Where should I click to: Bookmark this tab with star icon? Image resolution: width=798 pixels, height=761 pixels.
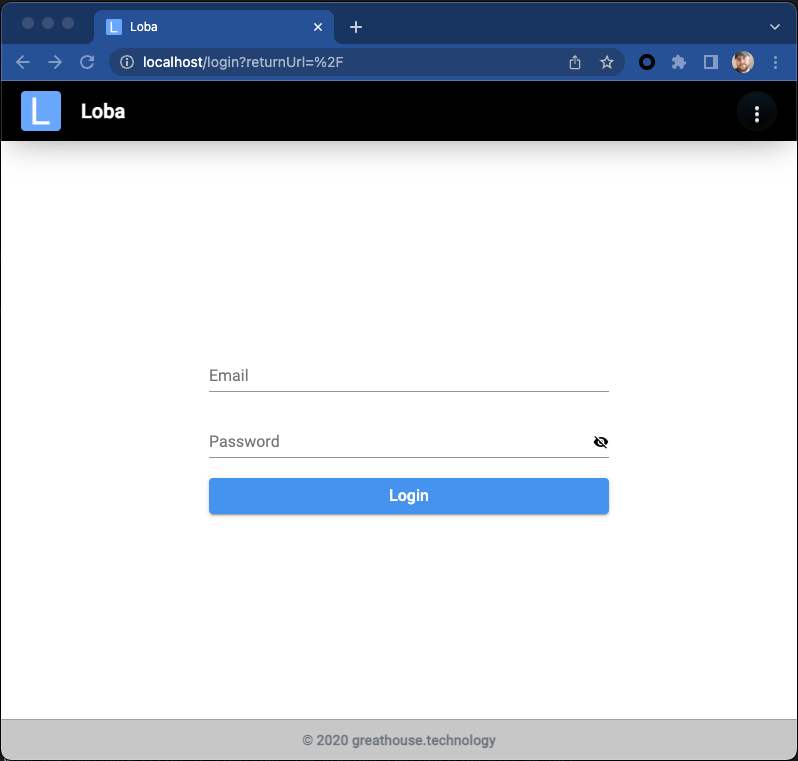[x=607, y=62]
